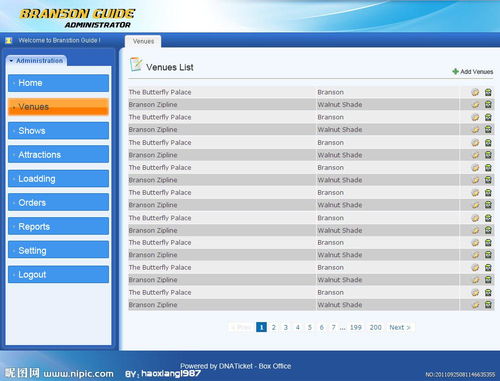Open the Reports menu item

coord(58,226)
